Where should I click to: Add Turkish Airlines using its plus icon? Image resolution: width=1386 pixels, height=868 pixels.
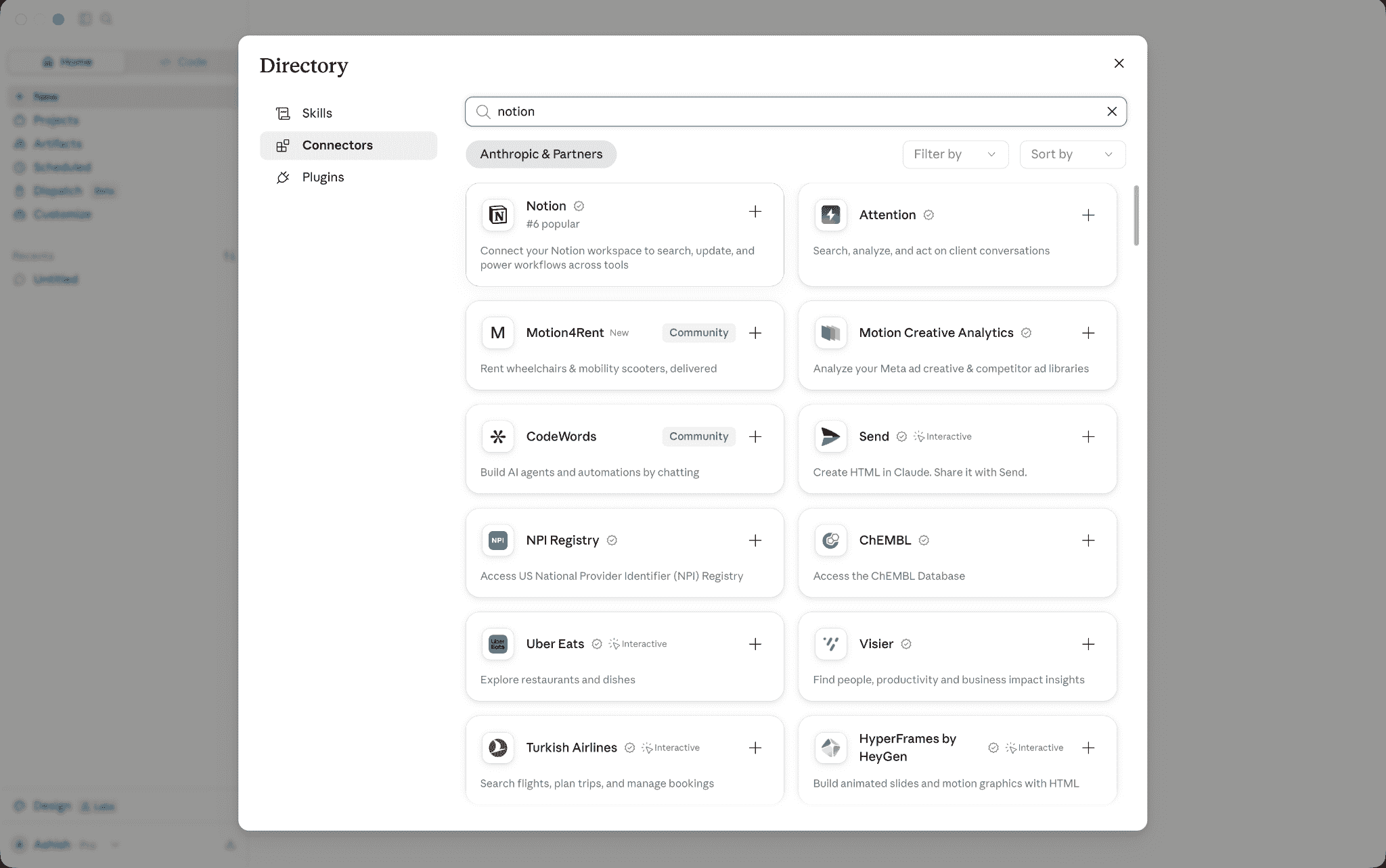[x=755, y=748]
